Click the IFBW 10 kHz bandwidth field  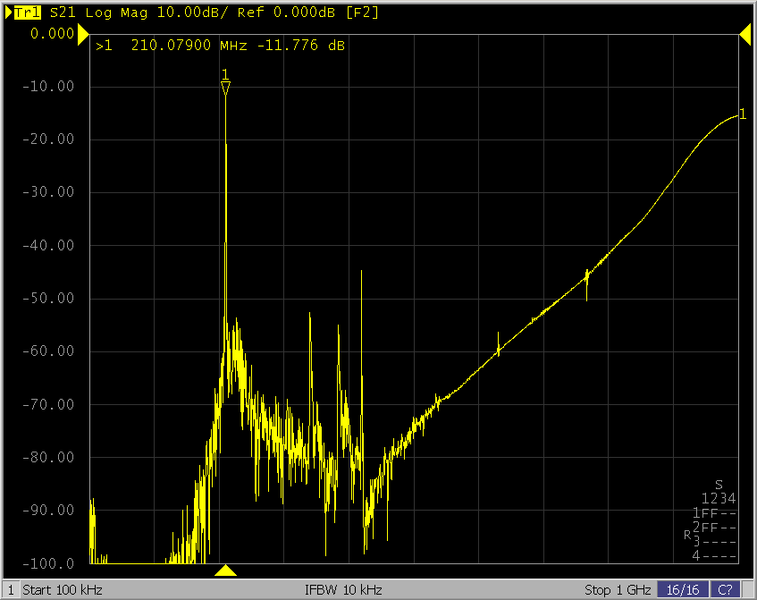[x=343, y=589]
